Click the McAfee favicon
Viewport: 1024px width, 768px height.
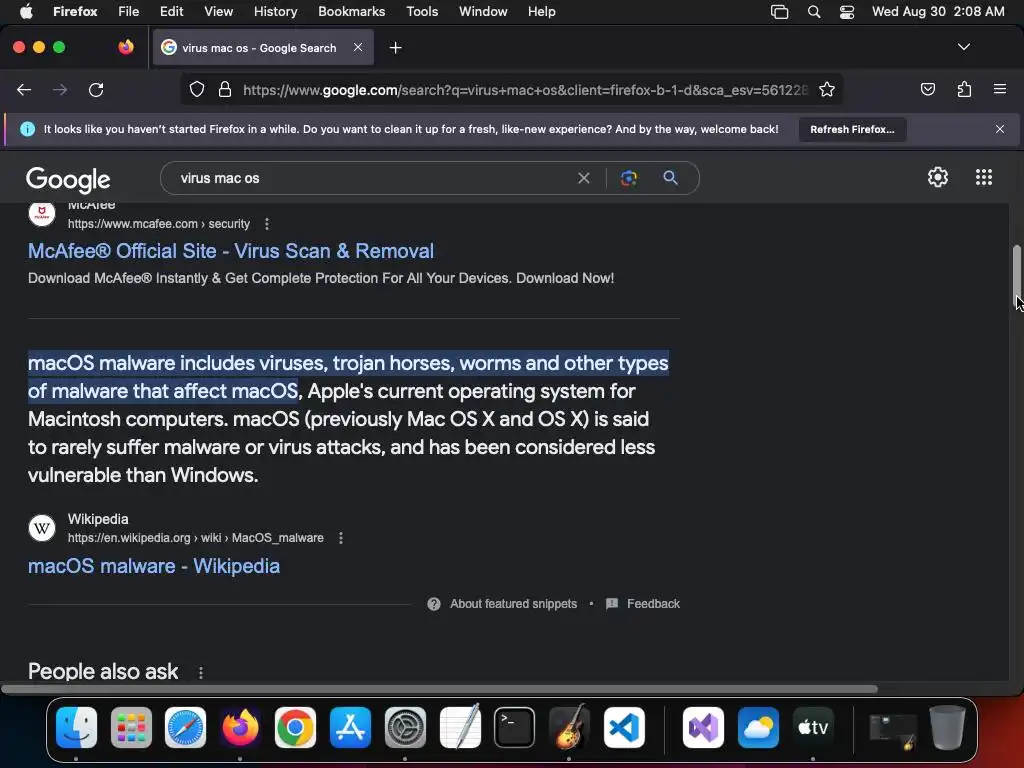[x=42, y=214]
